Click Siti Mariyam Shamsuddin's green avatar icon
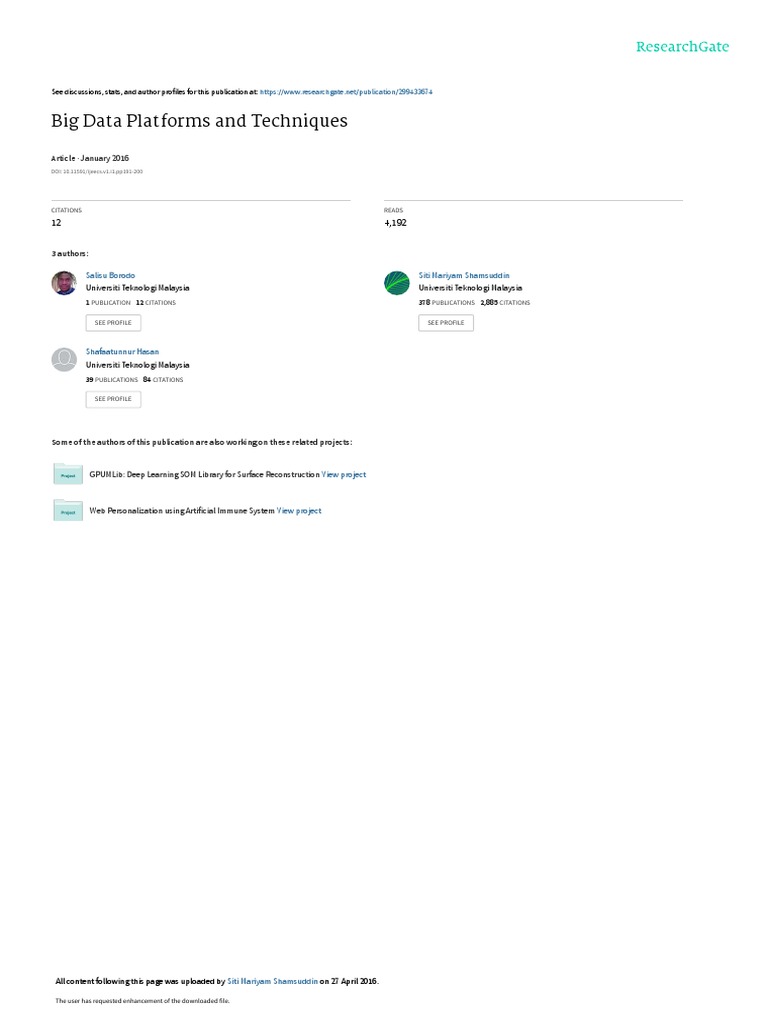The width and height of the screenshot is (768, 1024). coord(396,283)
